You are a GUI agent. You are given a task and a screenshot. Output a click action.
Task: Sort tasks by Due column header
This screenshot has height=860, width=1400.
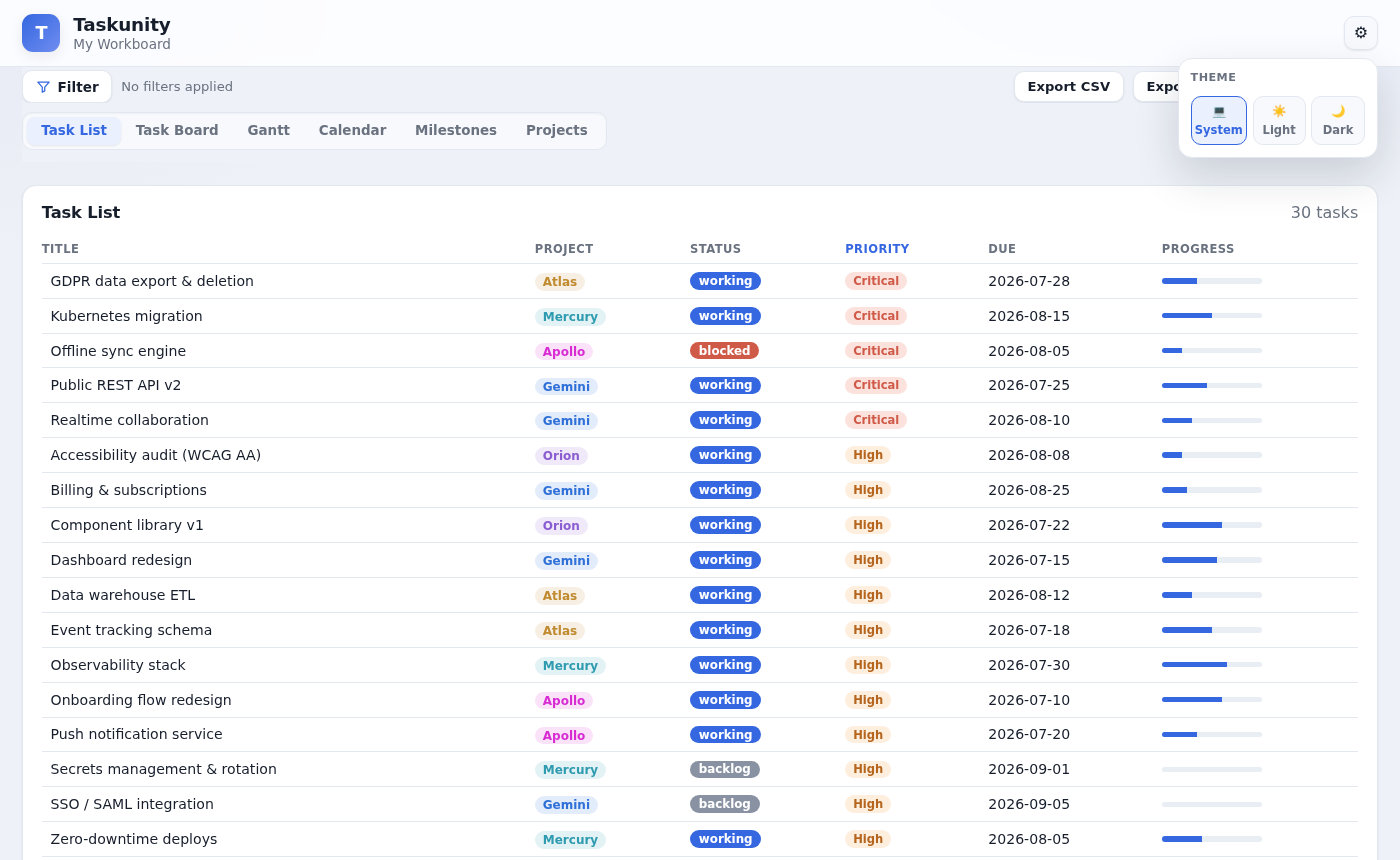click(x=1002, y=249)
